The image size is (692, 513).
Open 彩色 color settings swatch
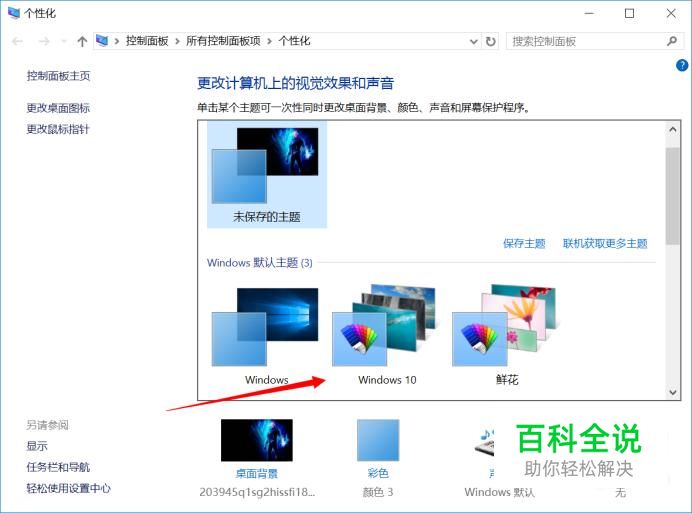[x=378, y=440]
